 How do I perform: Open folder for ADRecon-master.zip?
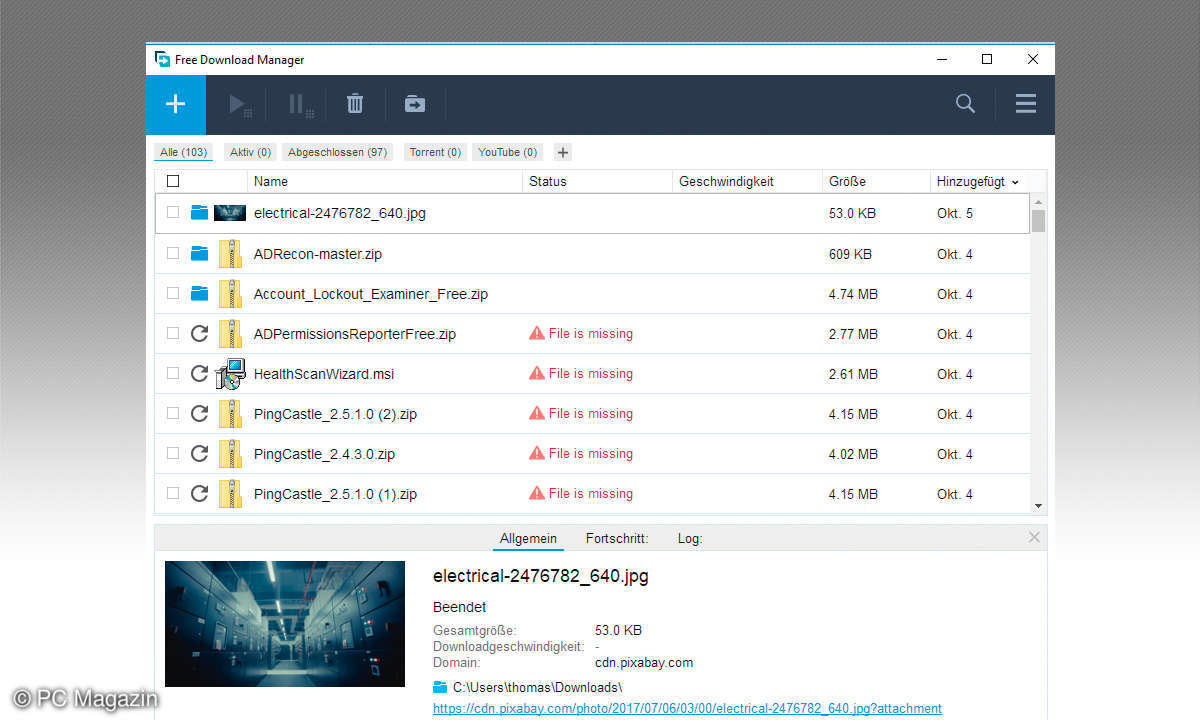click(199, 254)
